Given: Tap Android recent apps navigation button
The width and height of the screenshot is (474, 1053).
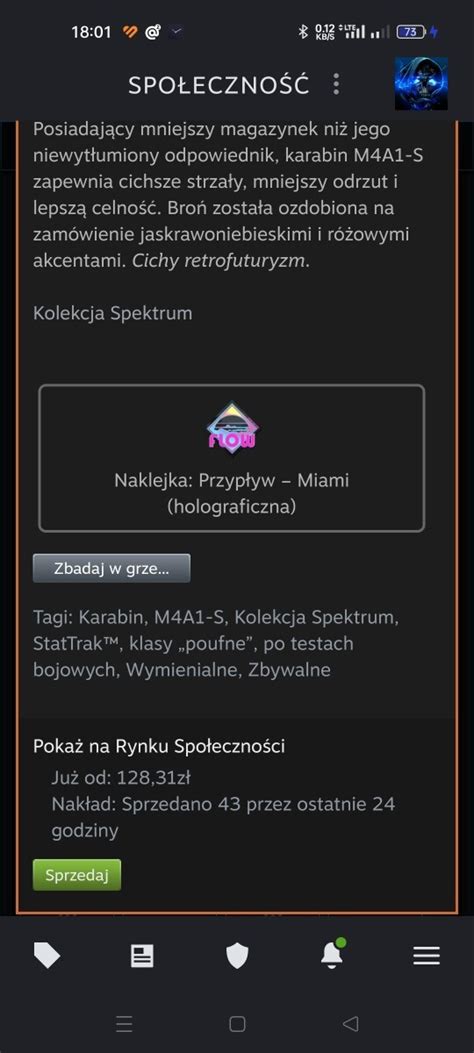Looking at the screenshot, I should pyautogui.click(x=124, y=1023).
